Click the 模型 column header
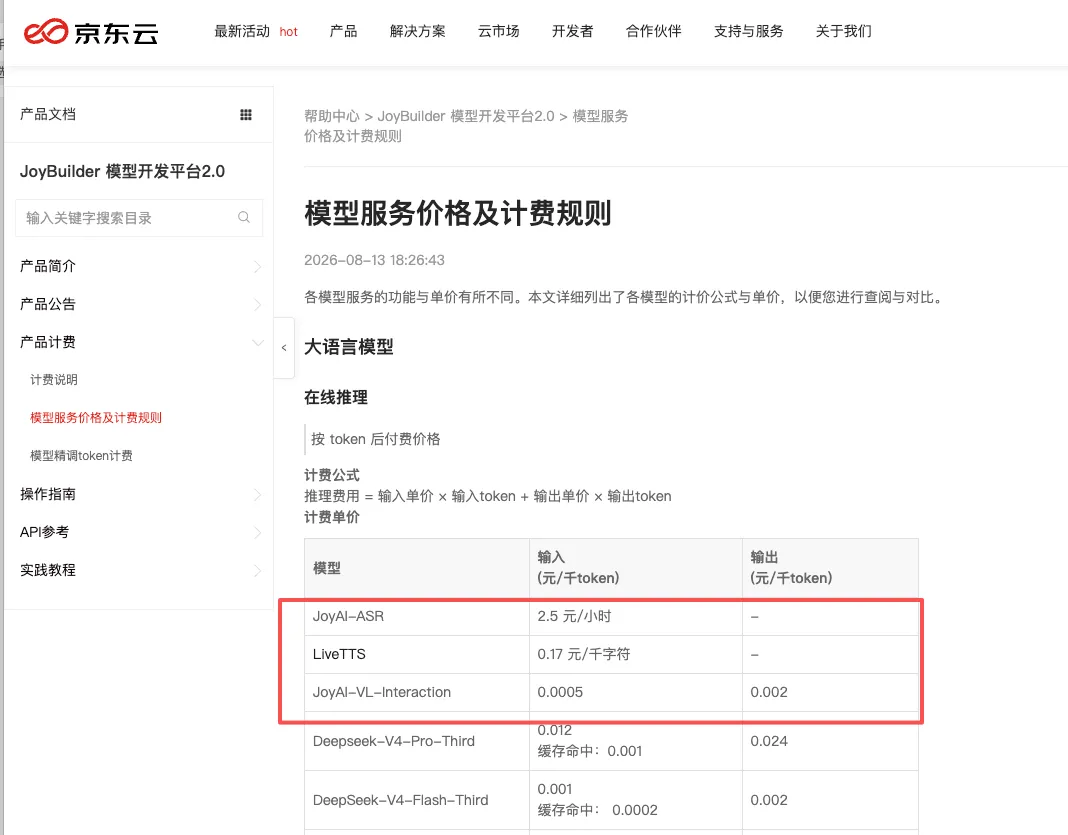This screenshot has height=835, width=1068. (417, 568)
